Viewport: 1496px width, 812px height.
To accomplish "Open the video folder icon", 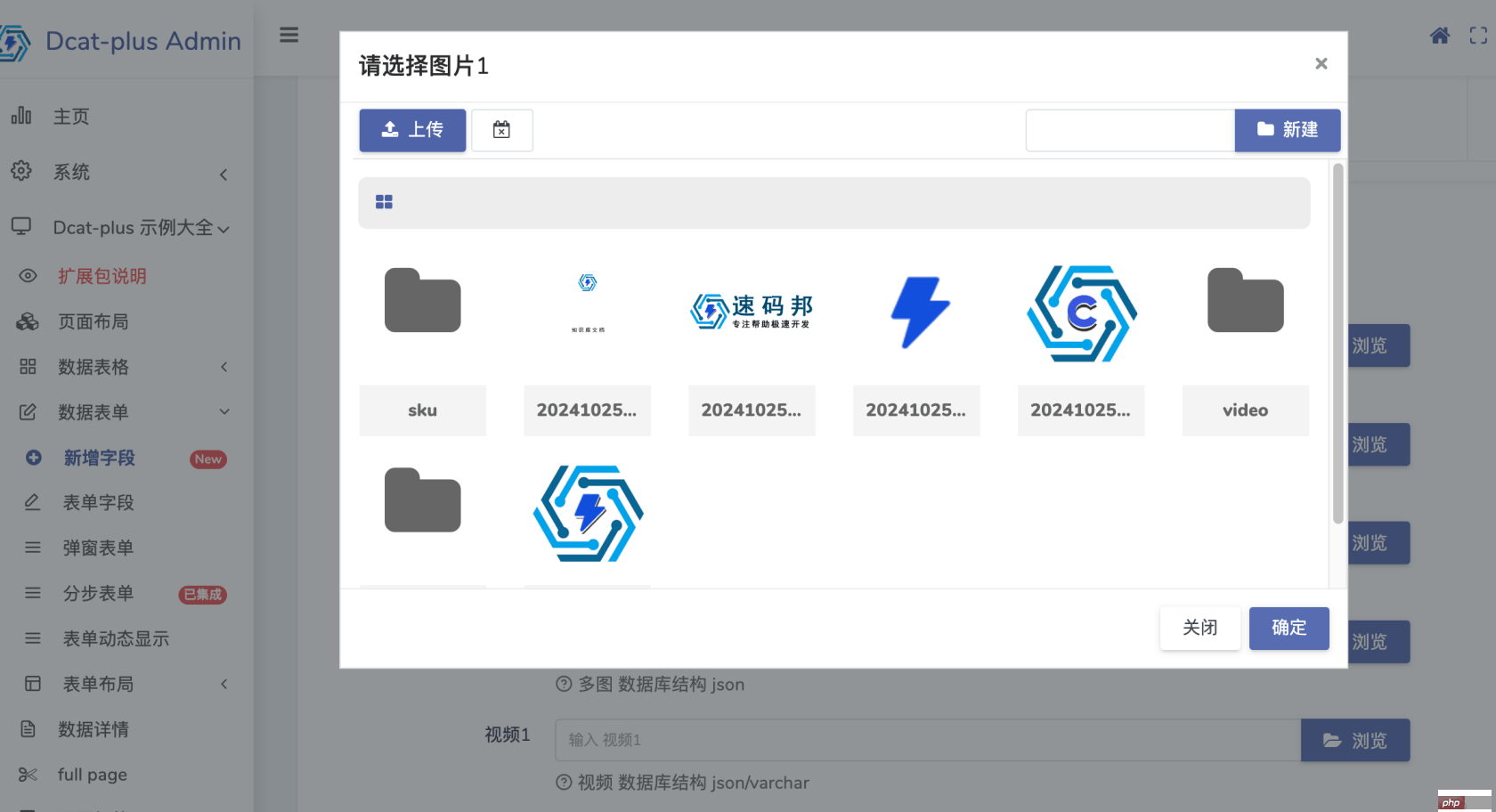I will pos(1245,300).
